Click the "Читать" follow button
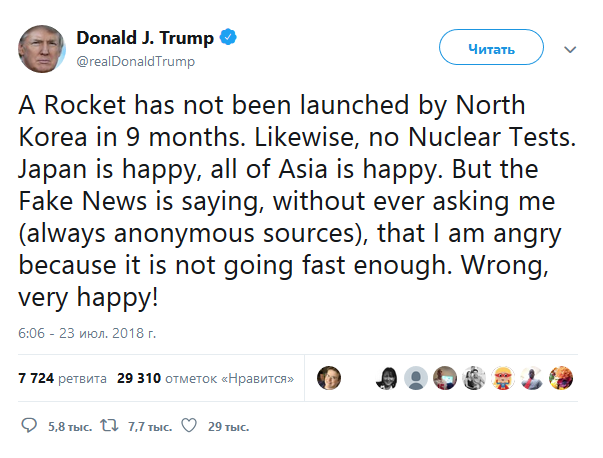Image resolution: width=603 pixels, height=458 pixels. 491,48
